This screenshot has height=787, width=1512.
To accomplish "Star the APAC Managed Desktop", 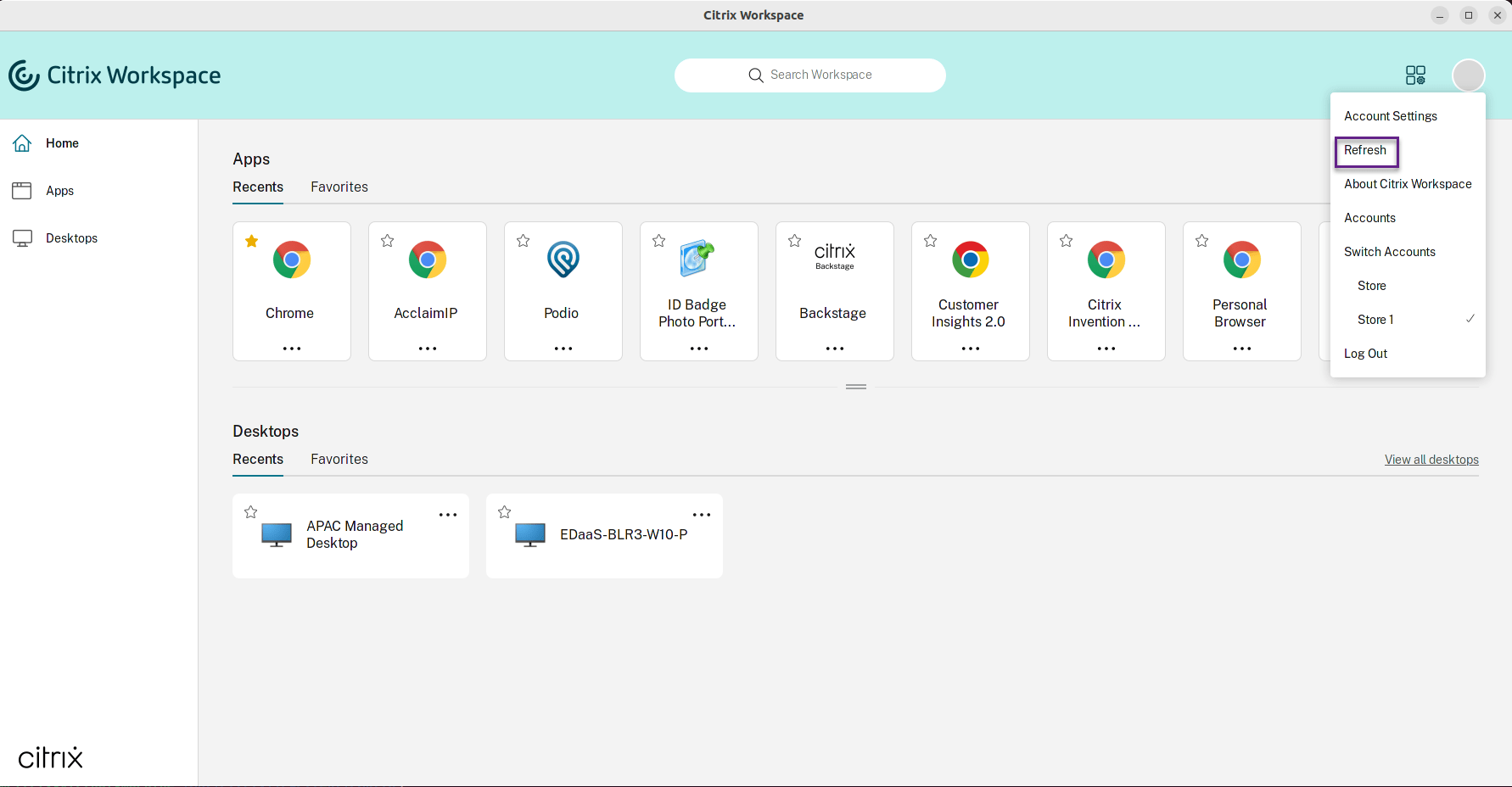I will 251,512.
